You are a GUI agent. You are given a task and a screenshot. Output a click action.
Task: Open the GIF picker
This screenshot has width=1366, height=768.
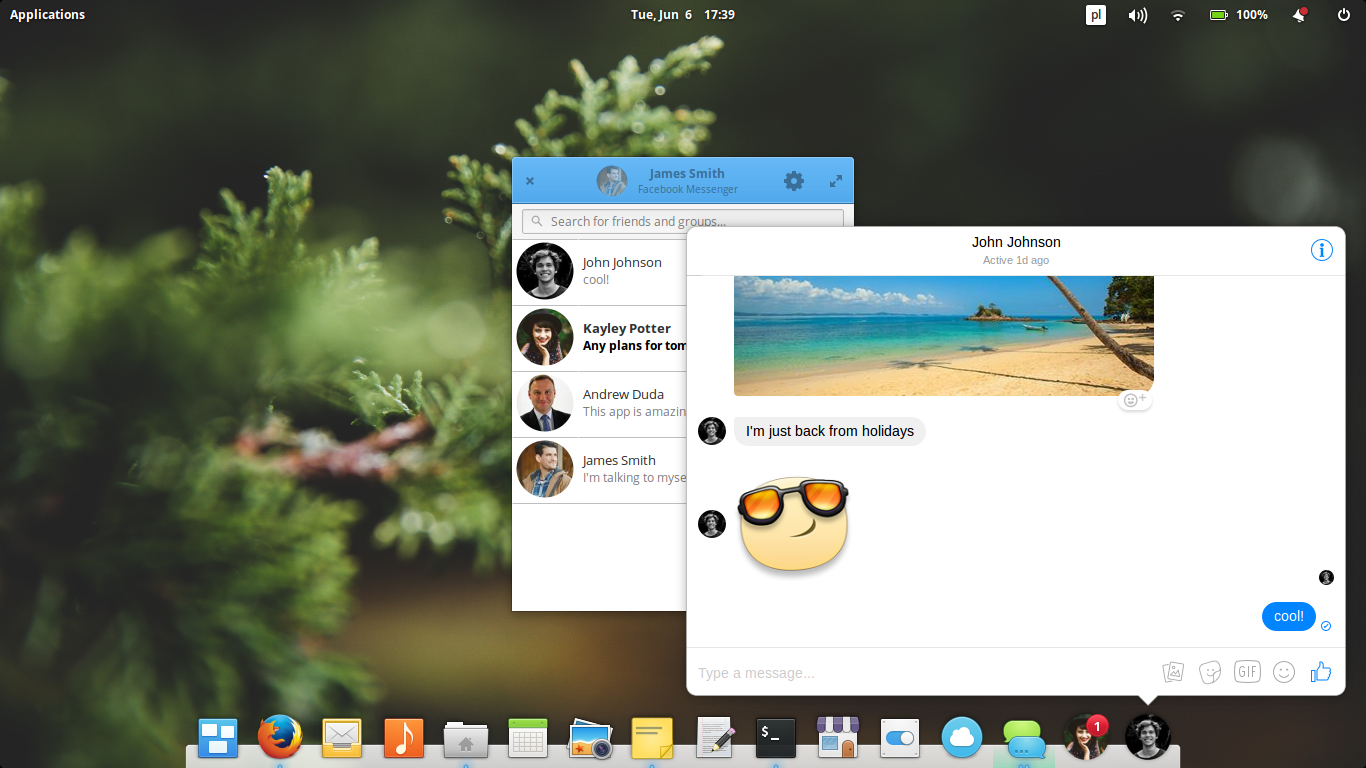[x=1246, y=672]
